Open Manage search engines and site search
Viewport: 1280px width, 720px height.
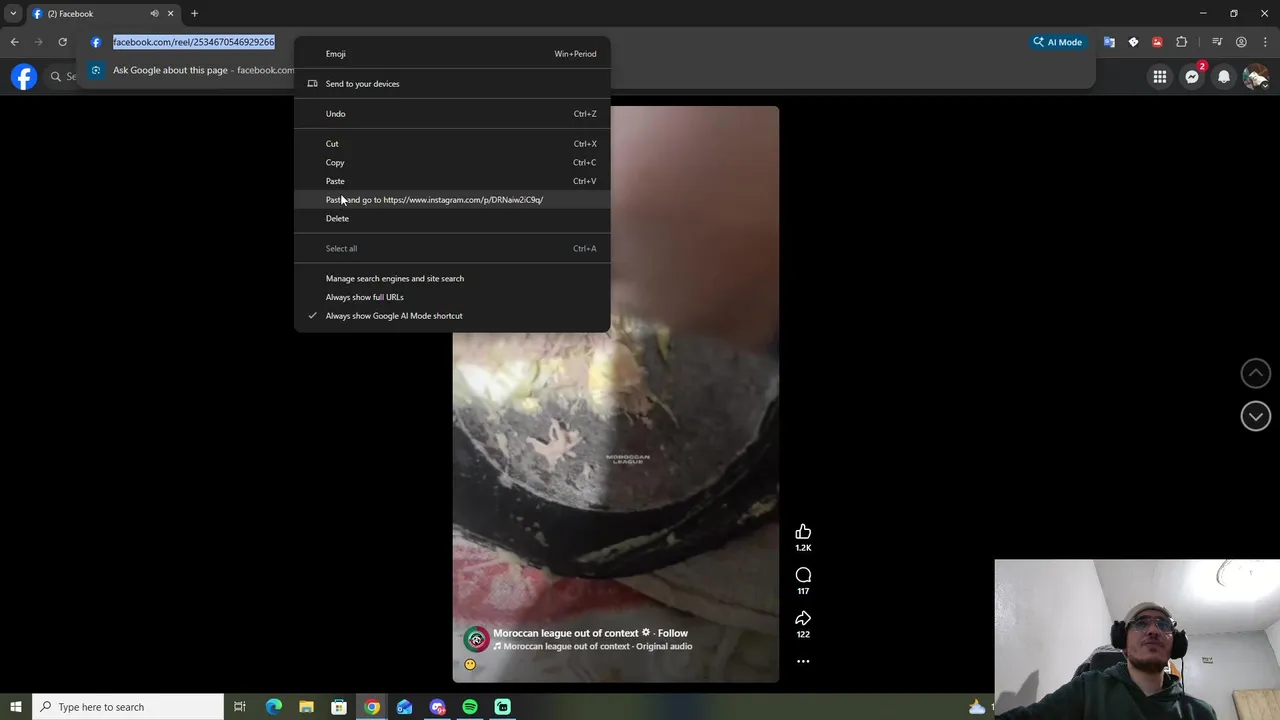(x=452, y=279)
